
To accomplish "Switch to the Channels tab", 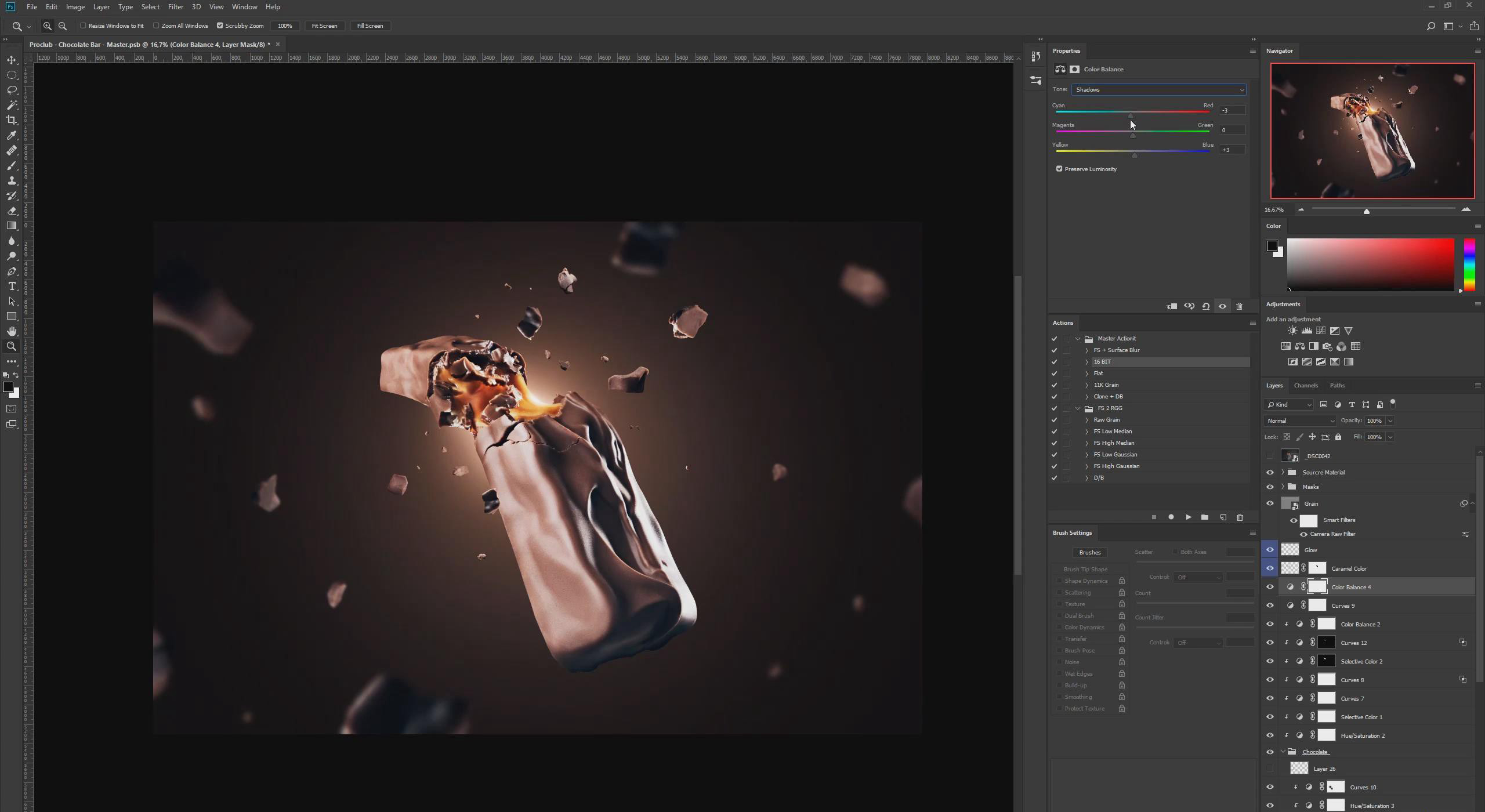I will (1306, 385).
